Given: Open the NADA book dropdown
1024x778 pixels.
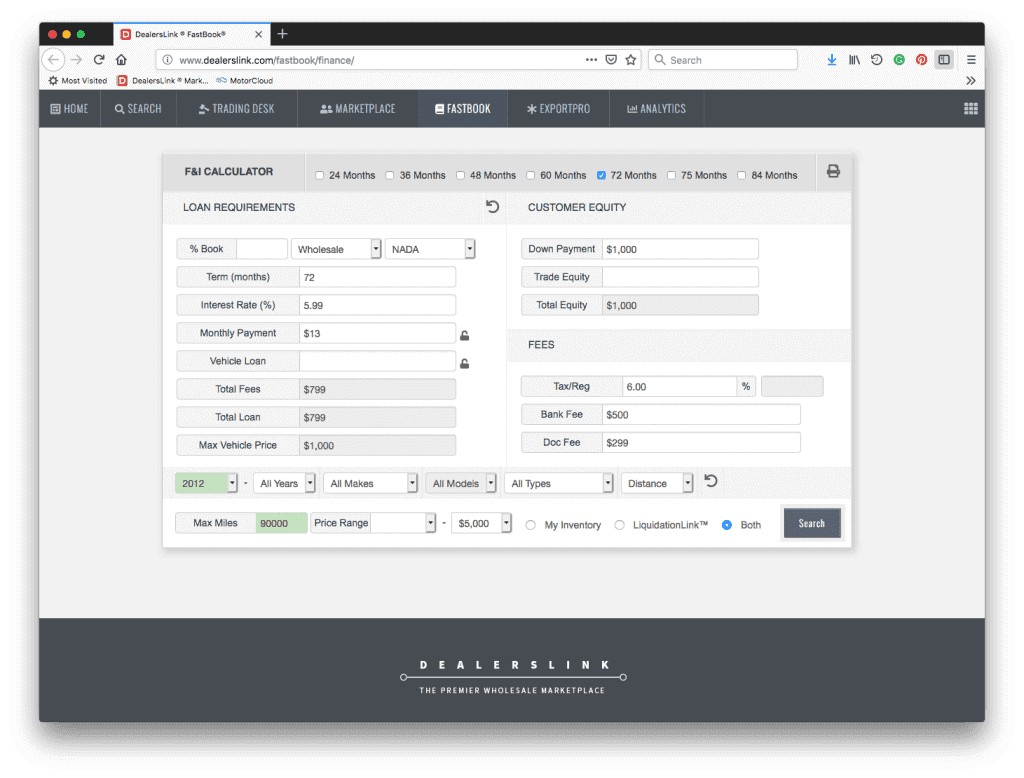Looking at the screenshot, I should pos(430,249).
